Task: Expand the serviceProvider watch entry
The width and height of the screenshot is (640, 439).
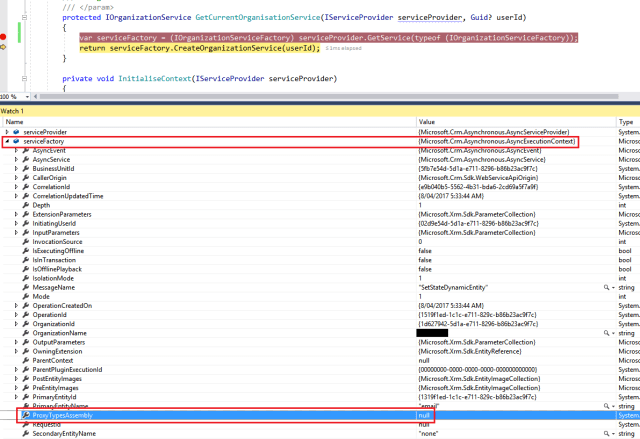Action: point(7,132)
